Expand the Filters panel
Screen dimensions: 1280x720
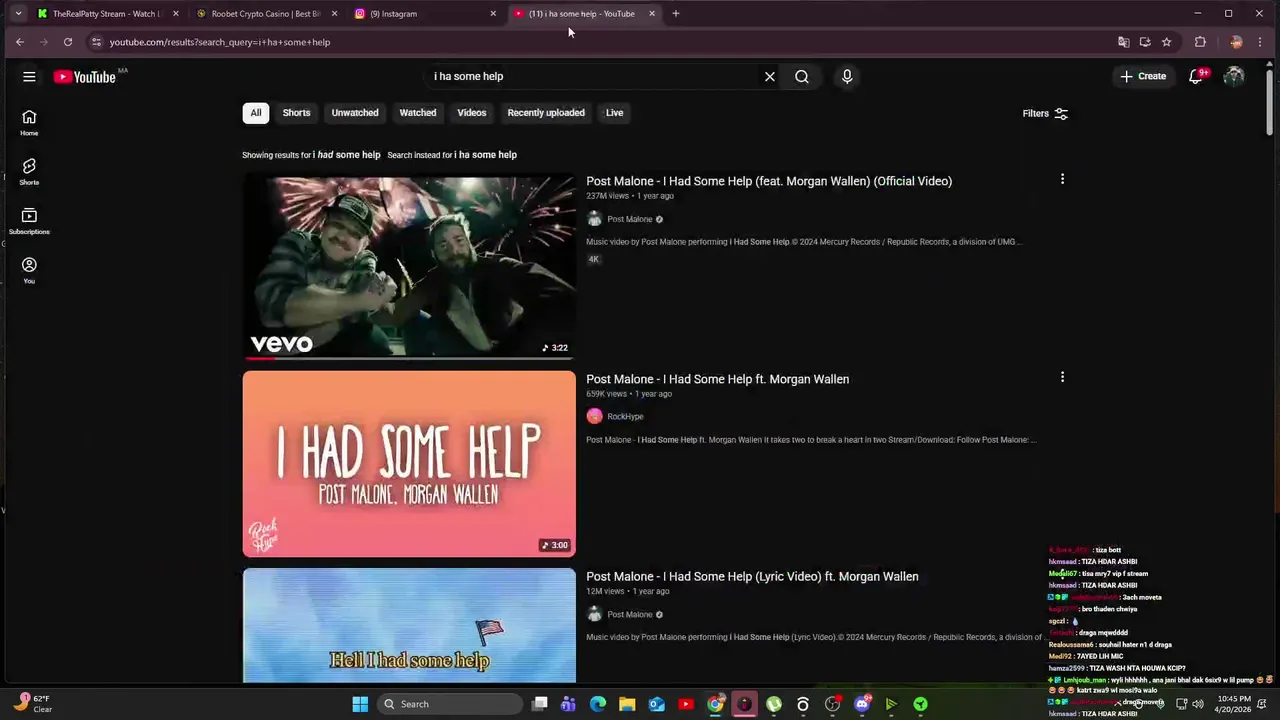pyautogui.click(x=1045, y=114)
